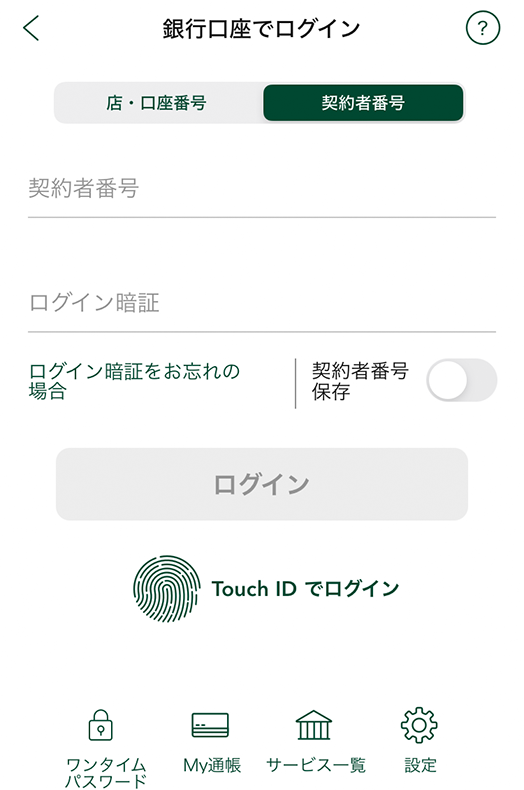Open ログイン暗証をお忘れの場合 link

point(134,381)
